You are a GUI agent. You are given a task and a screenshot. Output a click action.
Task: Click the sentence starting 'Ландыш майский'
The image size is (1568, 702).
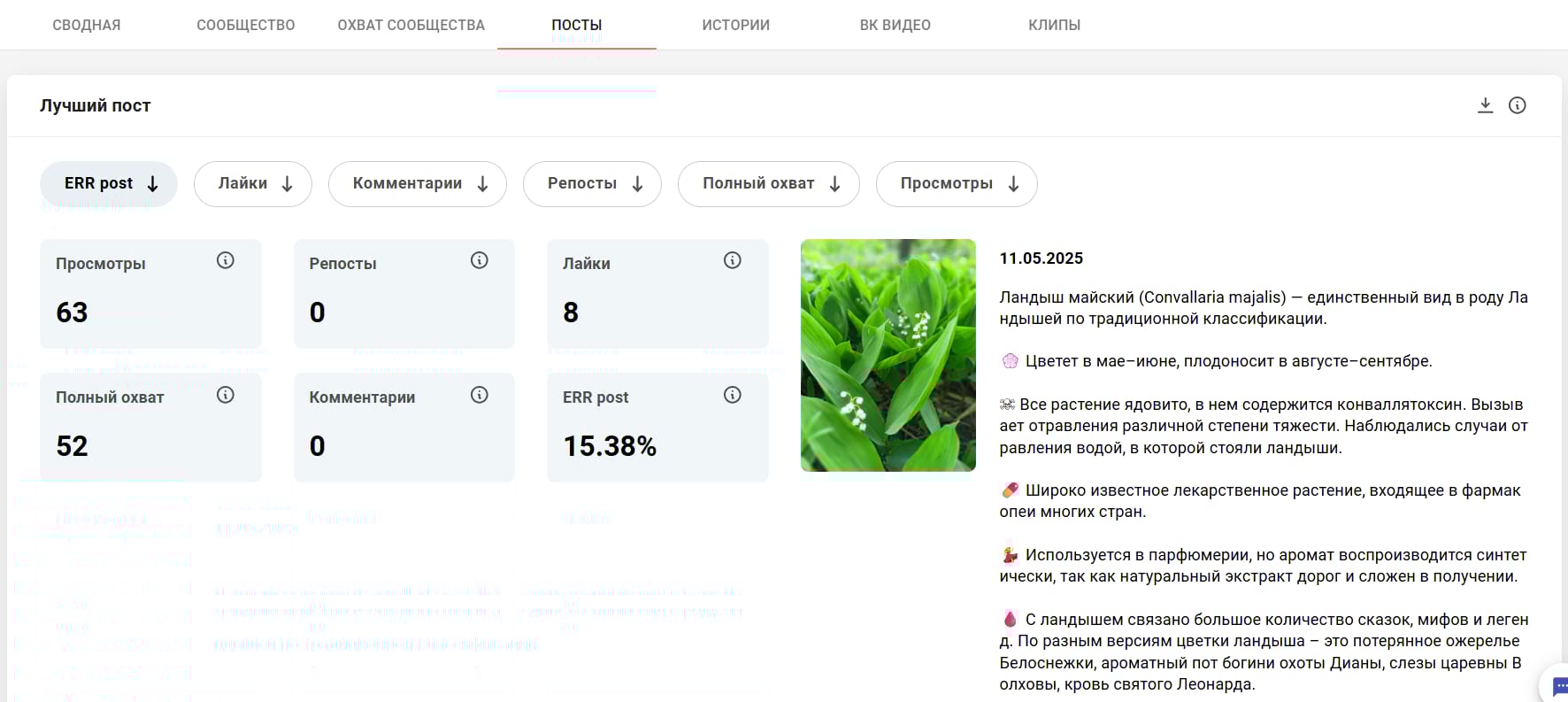[1264, 308]
